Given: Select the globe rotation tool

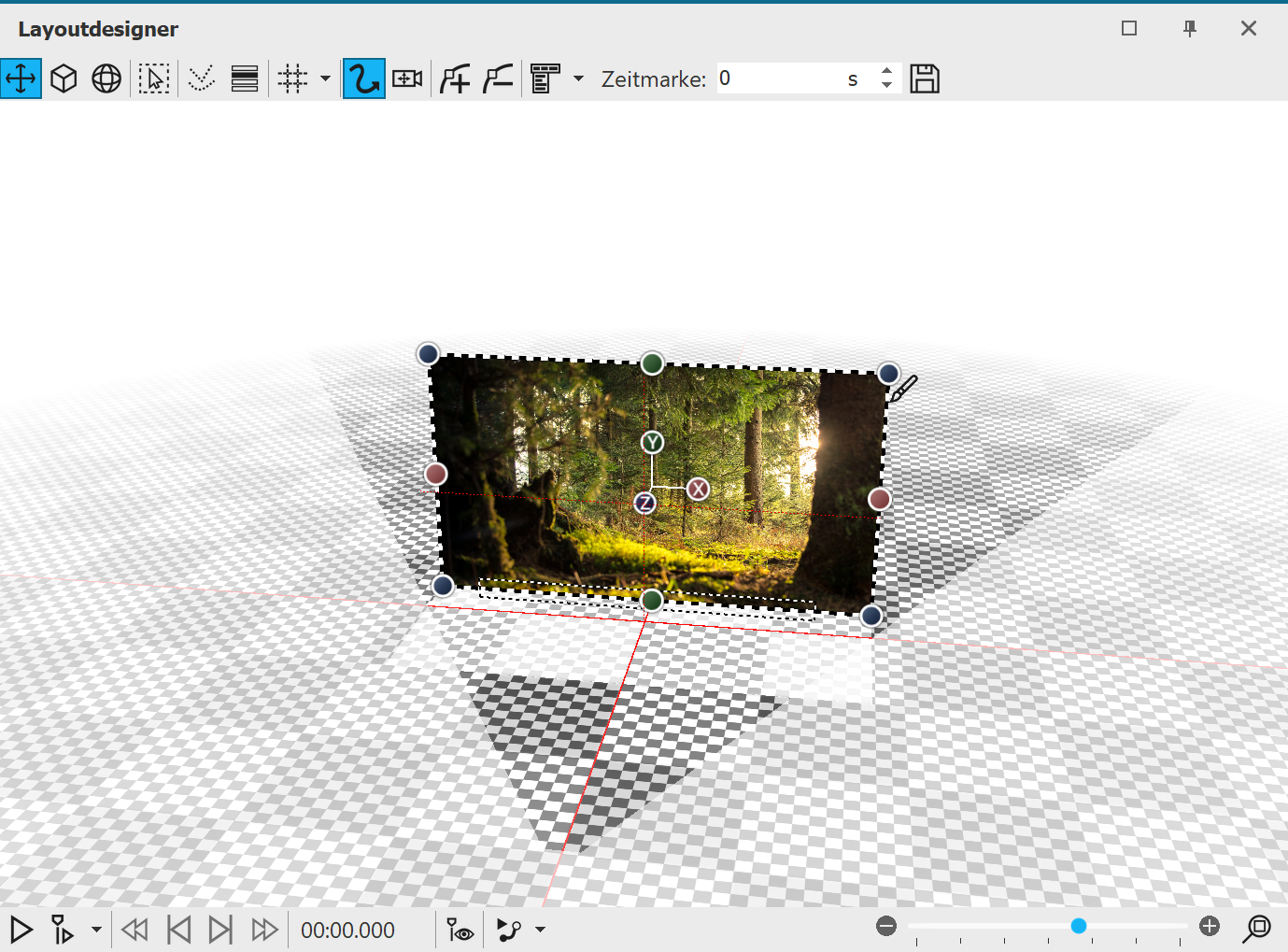Looking at the screenshot, I should [106, 78].
